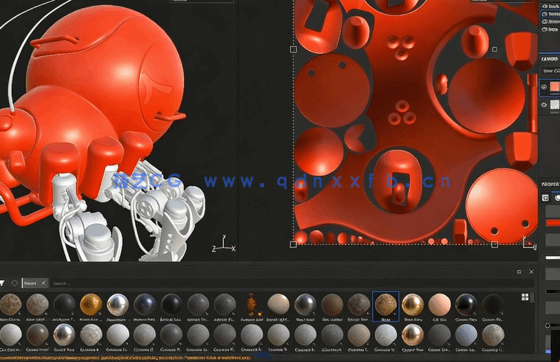The width and height of the screenshot is (560, 362).
Task: Click the shelf vertical scrollbar
Action: [533, 297]
